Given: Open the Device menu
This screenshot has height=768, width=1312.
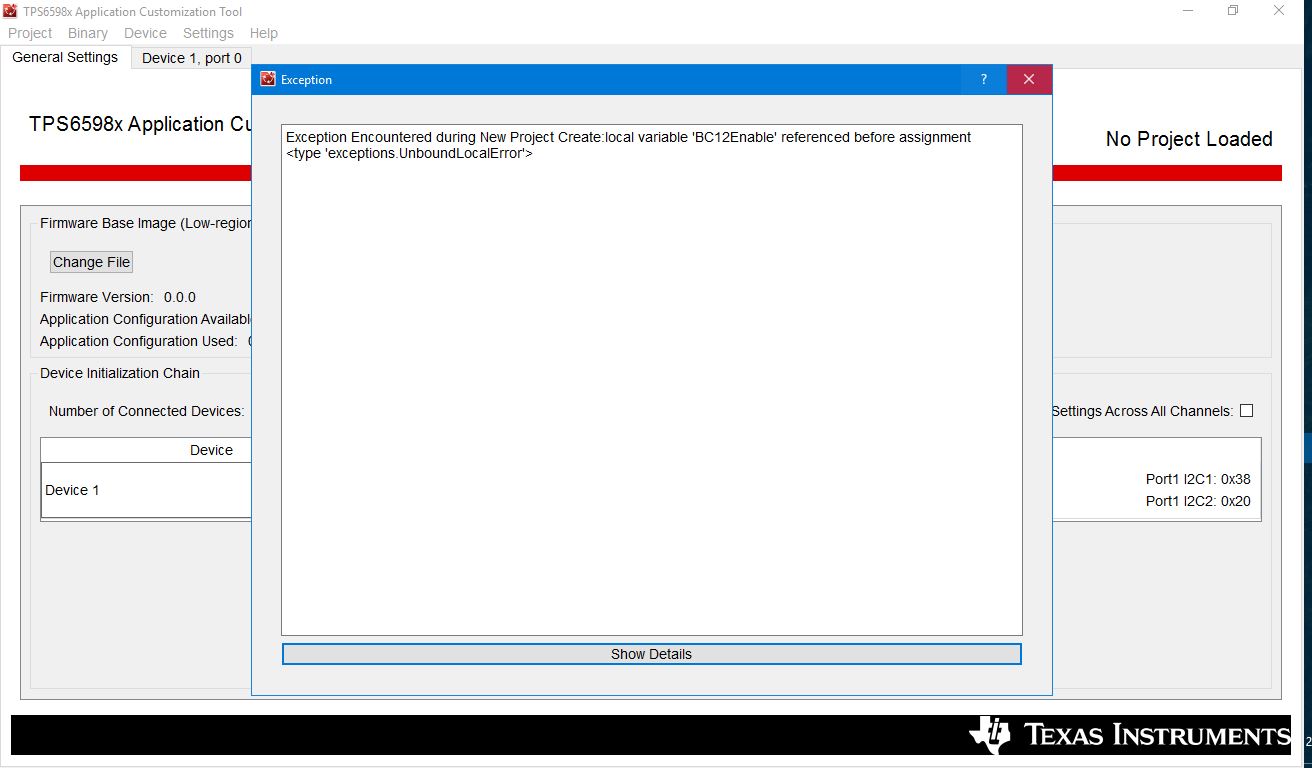Looking at the screenshot, I should pos(145,33).
